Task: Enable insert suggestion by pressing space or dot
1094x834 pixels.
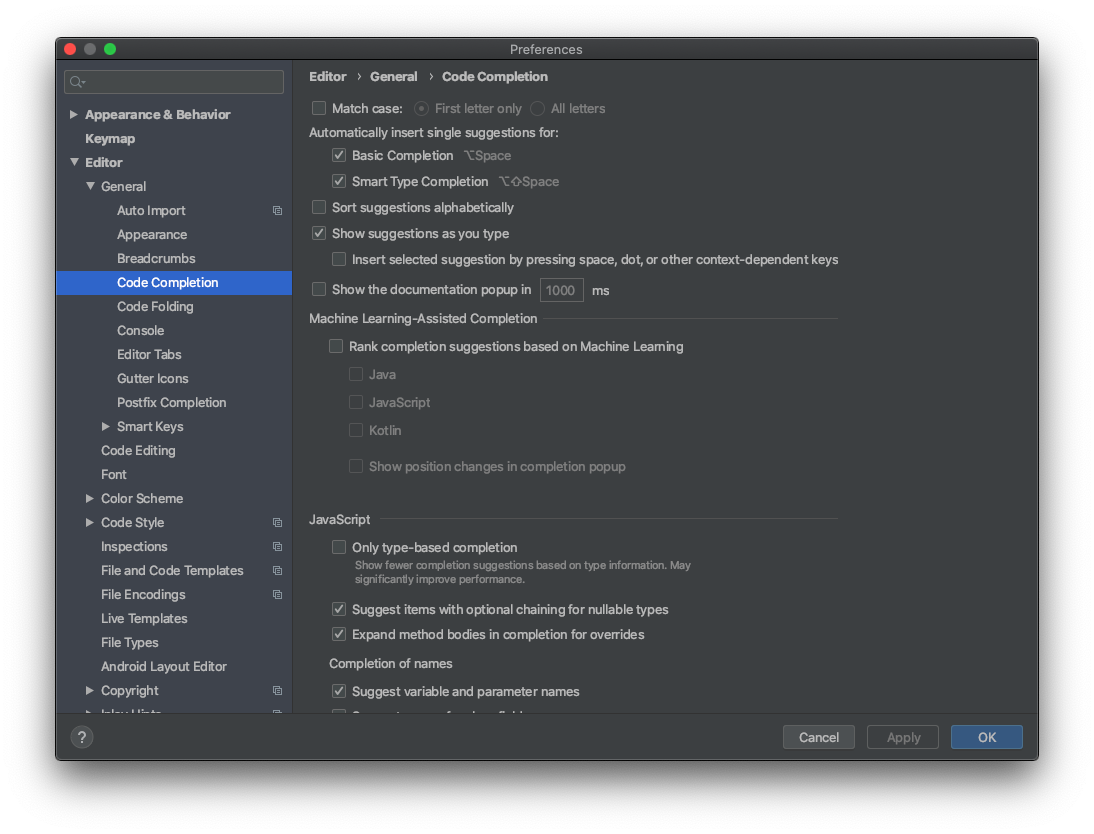Action: pyautogui.click(x=339, y=260)
